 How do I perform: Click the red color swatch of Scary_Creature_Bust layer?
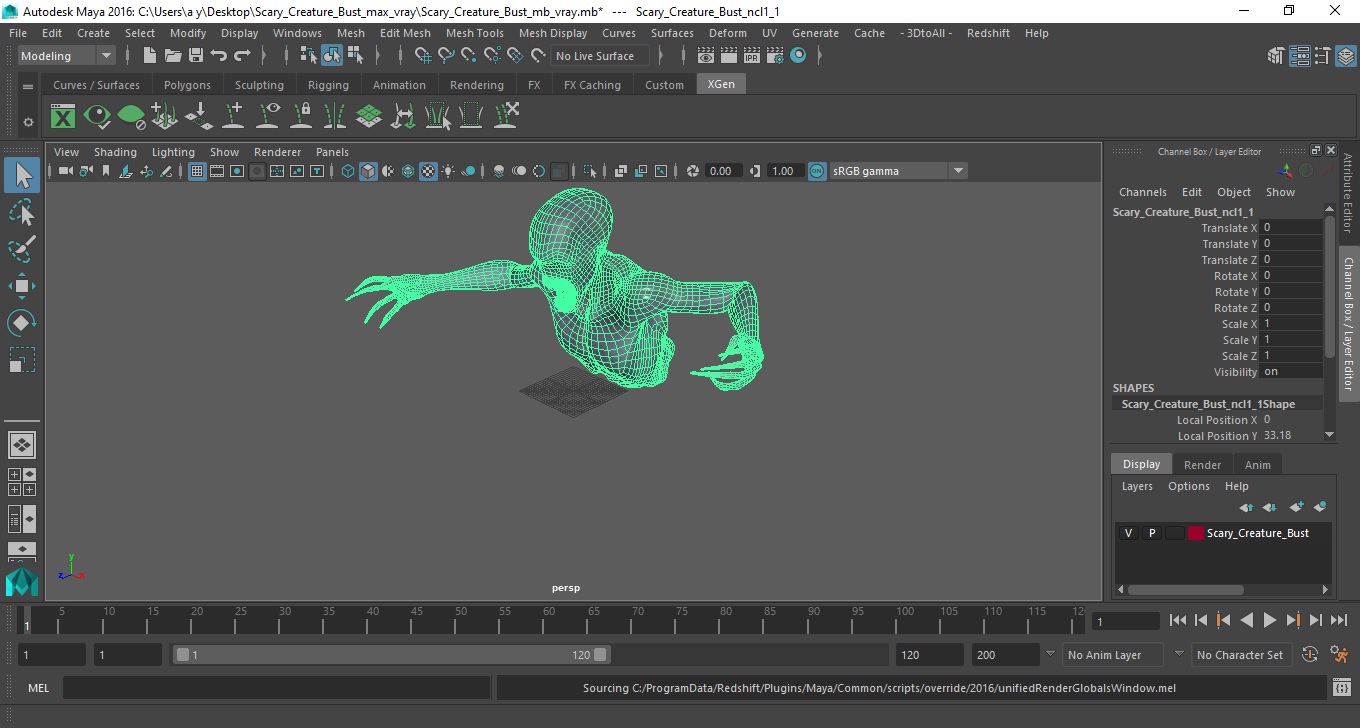coord(1195,533)
